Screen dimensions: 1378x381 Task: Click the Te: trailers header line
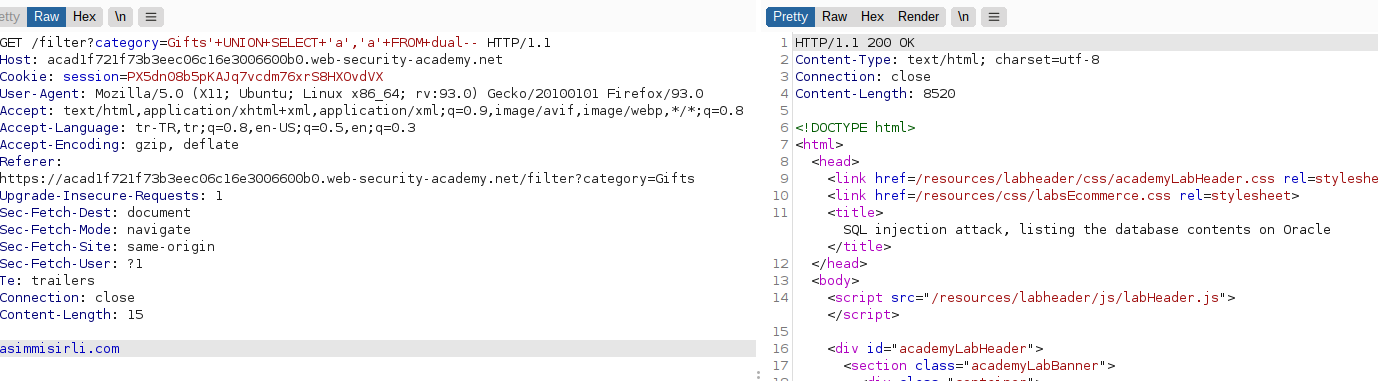click(47, 280)
